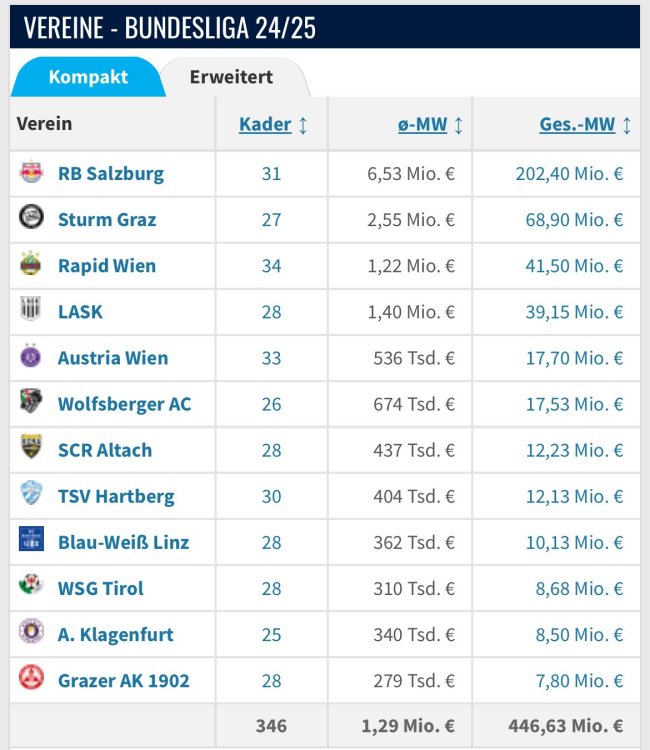The image size is (650, 750).
Task: Open the Blau-Weiß Linz club link
Action: click(x=123, y=542)
